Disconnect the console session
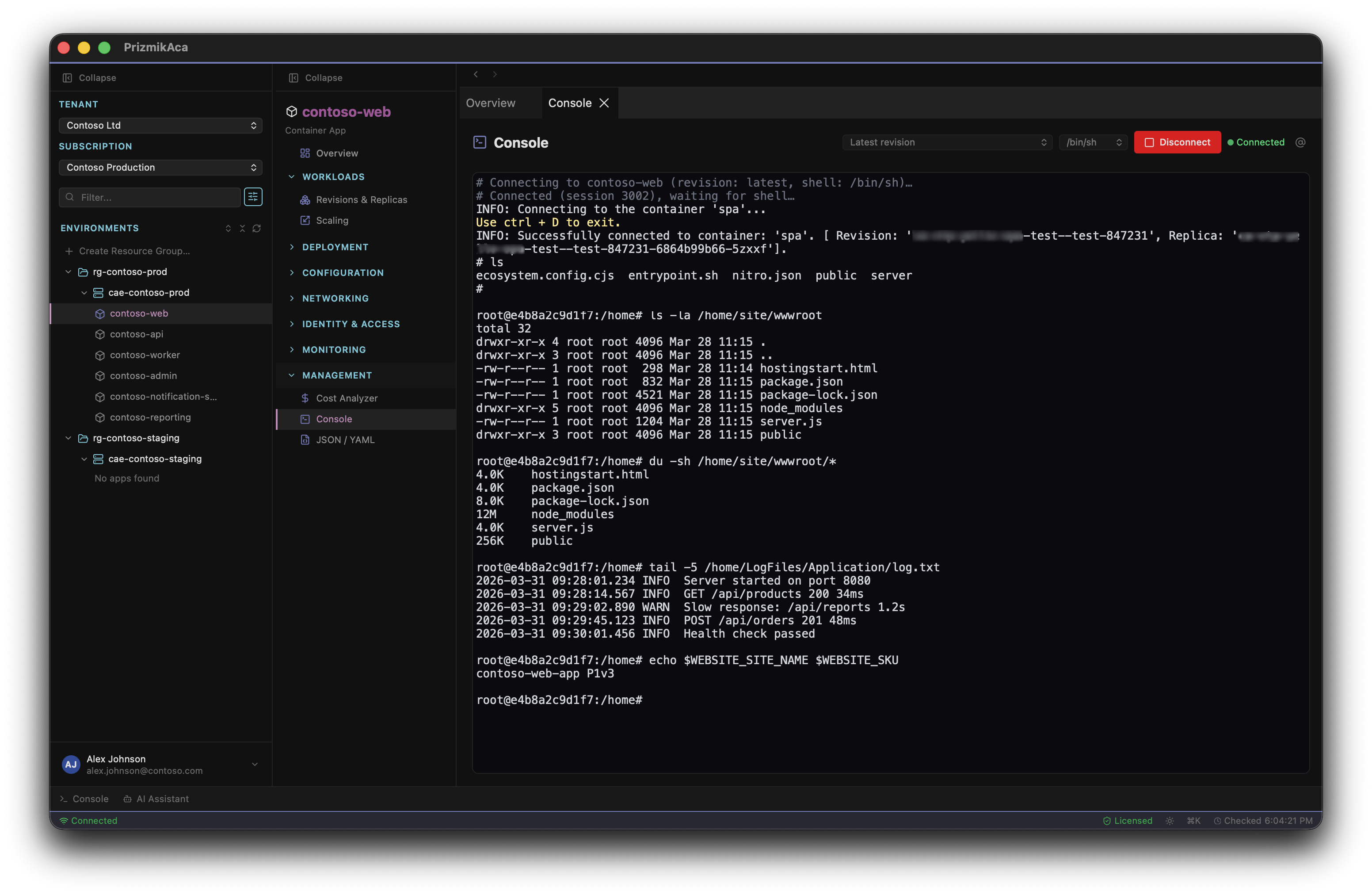1372x895 pixels. [1177, 142]
